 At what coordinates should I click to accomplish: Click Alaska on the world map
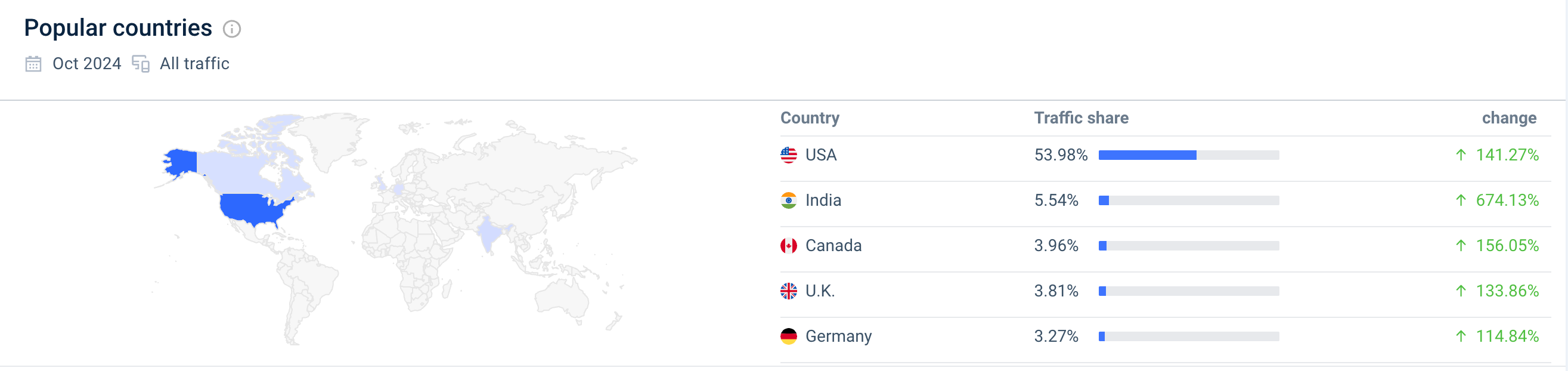point(181,162)
